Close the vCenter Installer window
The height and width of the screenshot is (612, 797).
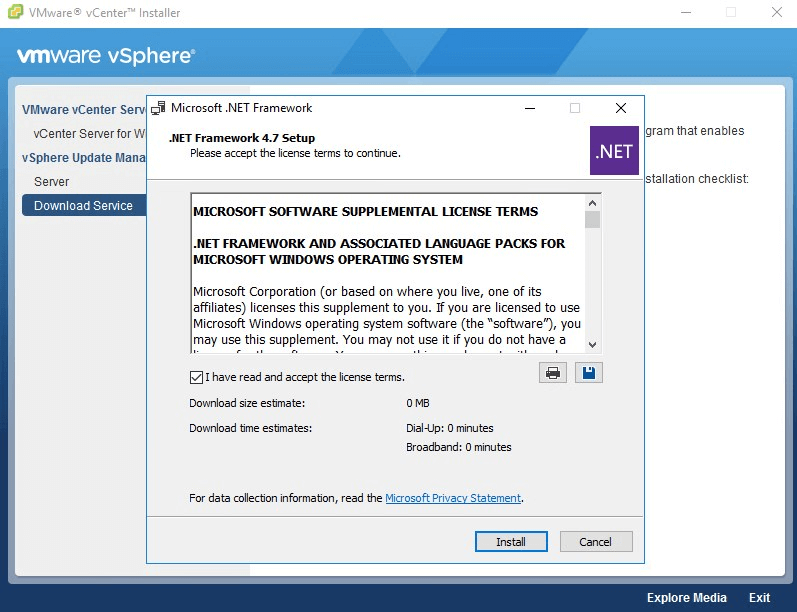777,12
